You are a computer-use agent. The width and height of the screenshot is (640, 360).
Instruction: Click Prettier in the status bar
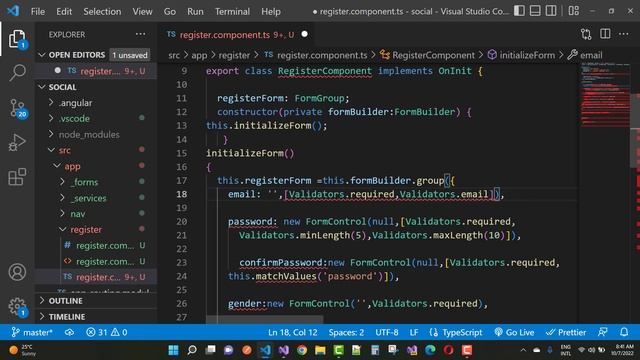(566, 332)
